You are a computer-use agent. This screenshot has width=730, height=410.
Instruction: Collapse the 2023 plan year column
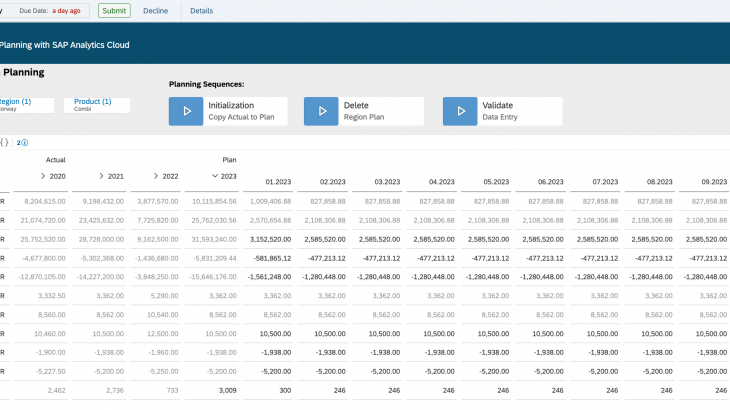tap(215, 176)
